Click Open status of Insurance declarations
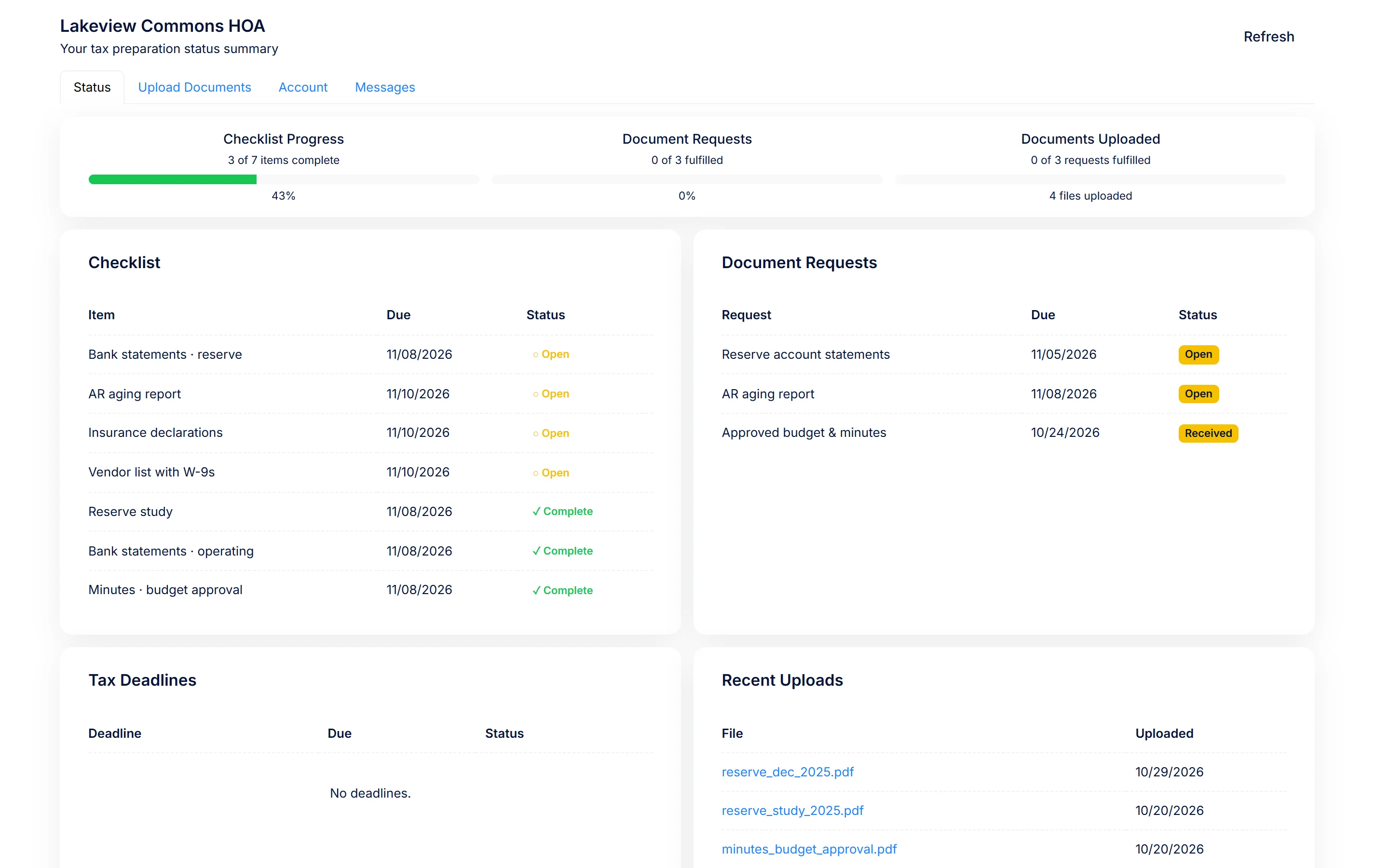Viewport: 1389px width, 868px height. click(550, 434)
